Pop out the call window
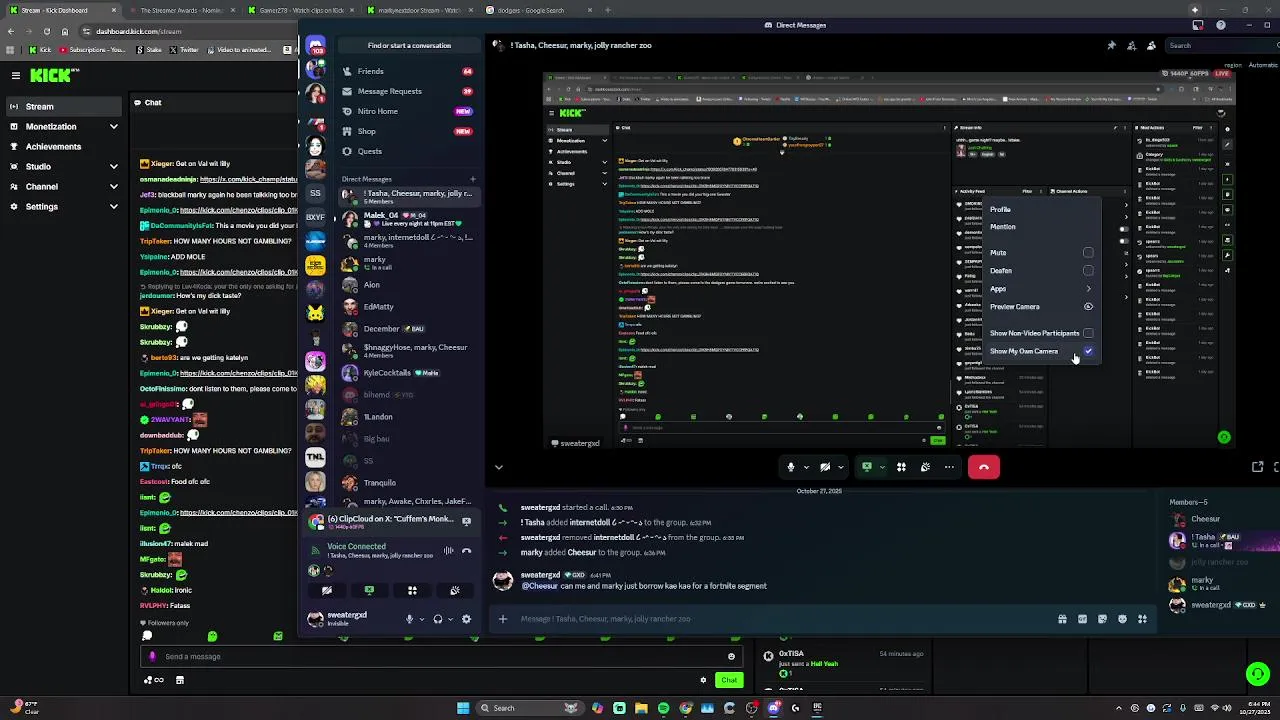 pyautogui.click(x=1258, y=467)
